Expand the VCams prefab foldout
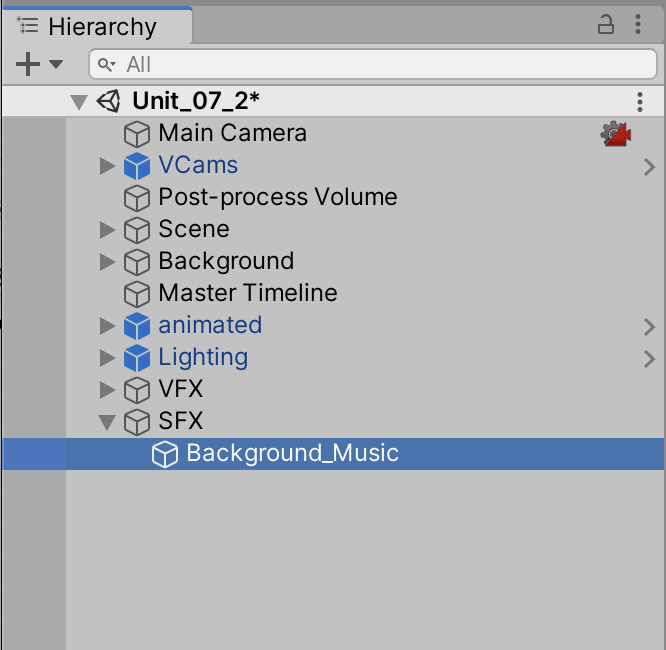Image resolution: width=666 pixels, height=650 pixels. 108,165
